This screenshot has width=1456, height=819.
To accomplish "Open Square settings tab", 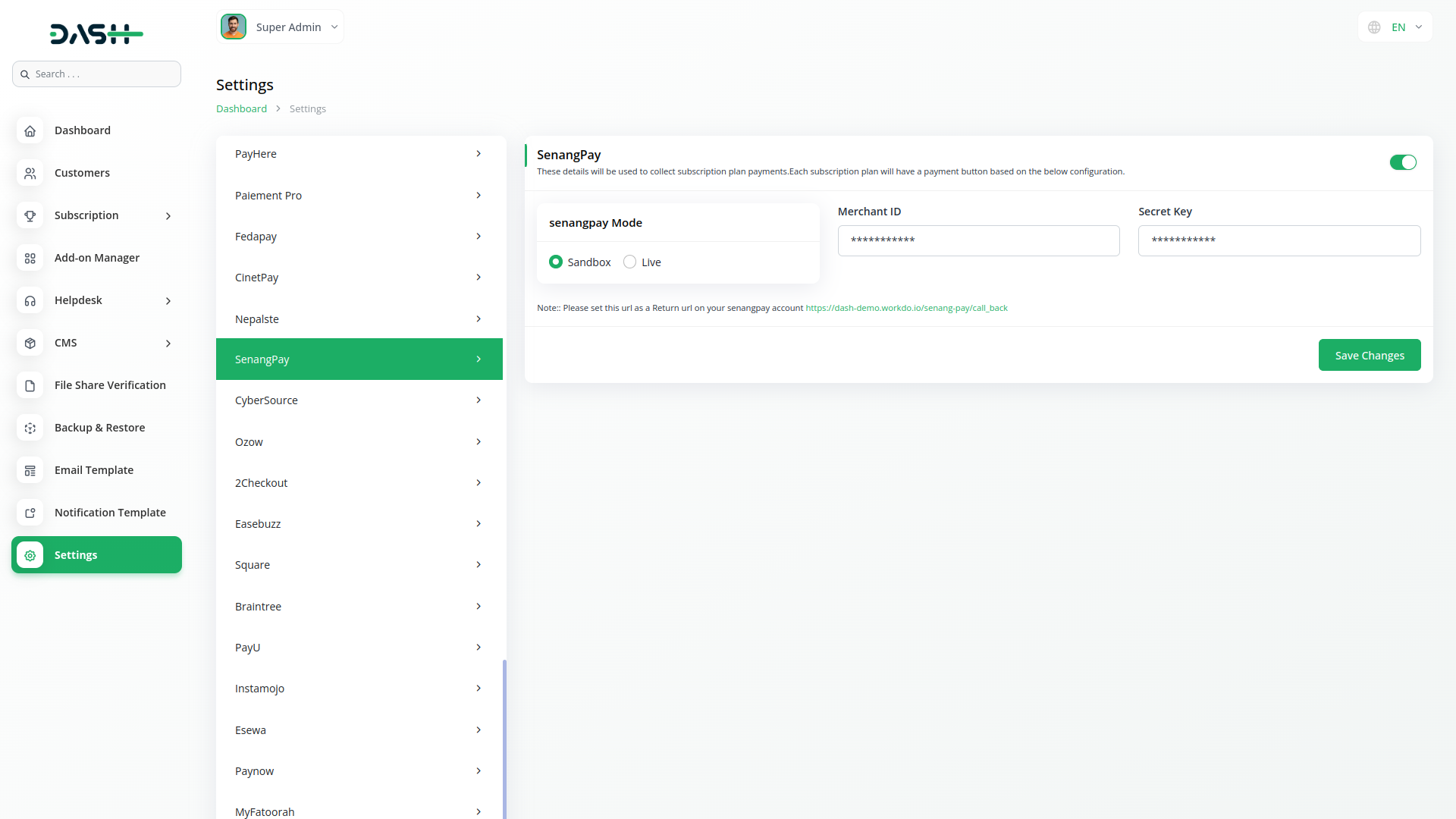I will (359, 565).
